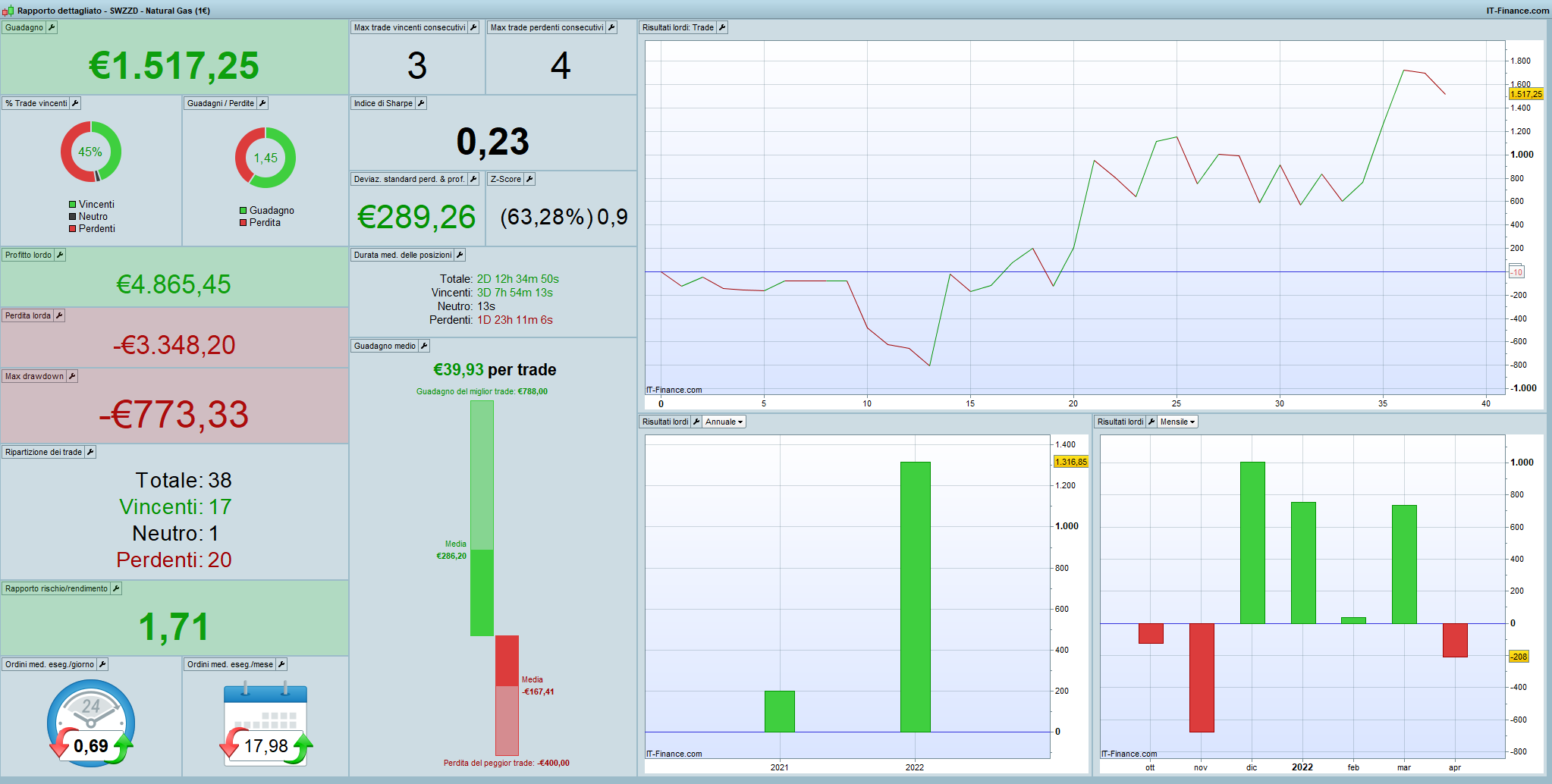Click wrench beside Perdita lorda
The height and width of the screenshot is (784, 1552).
coord(59,315)
